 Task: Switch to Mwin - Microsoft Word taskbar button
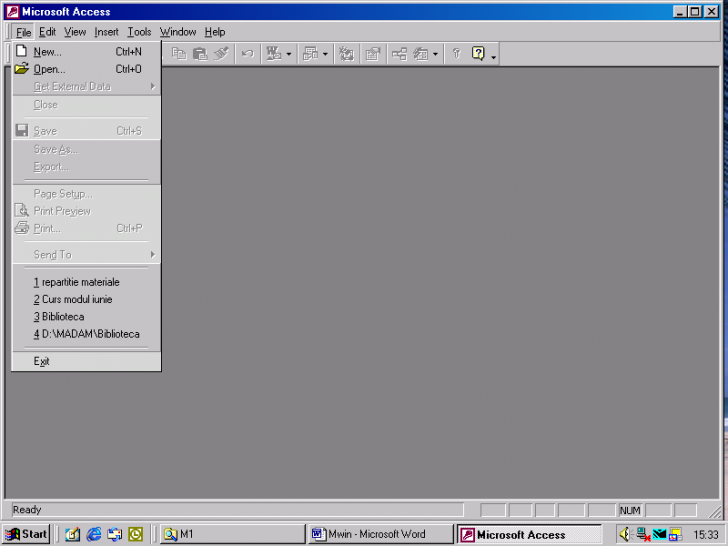380,534
